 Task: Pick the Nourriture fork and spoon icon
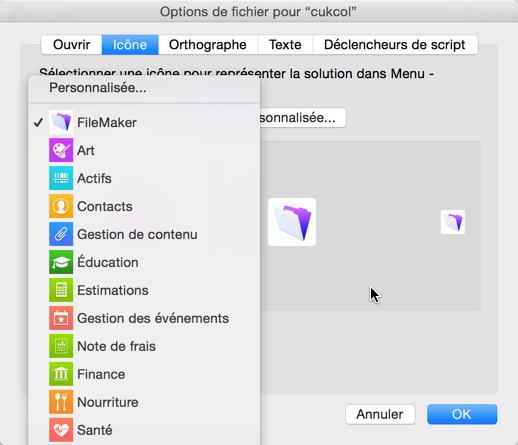tap(61, 402)
